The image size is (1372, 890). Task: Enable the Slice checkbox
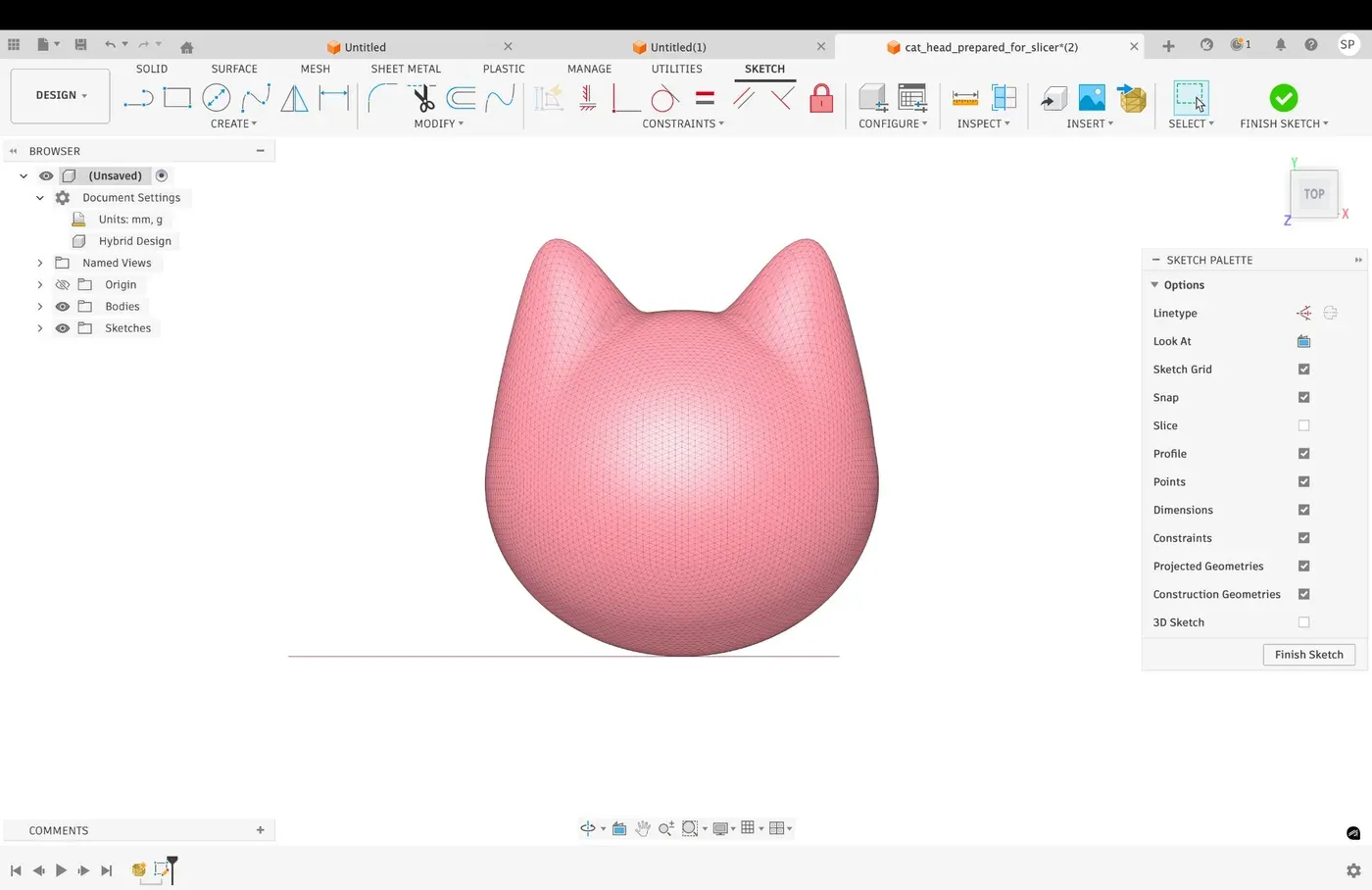click(x=1303, y=425)
